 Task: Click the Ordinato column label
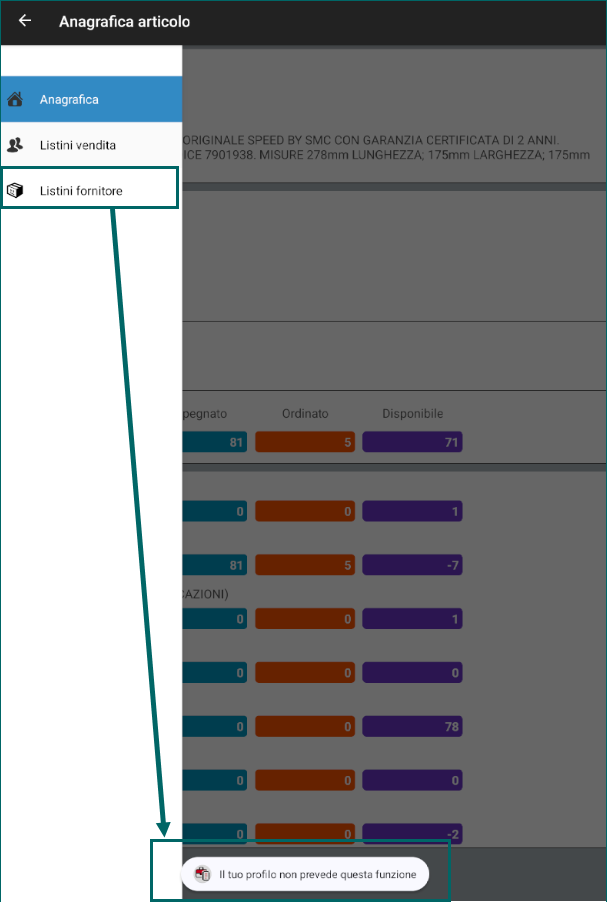(x=305, y=414)
